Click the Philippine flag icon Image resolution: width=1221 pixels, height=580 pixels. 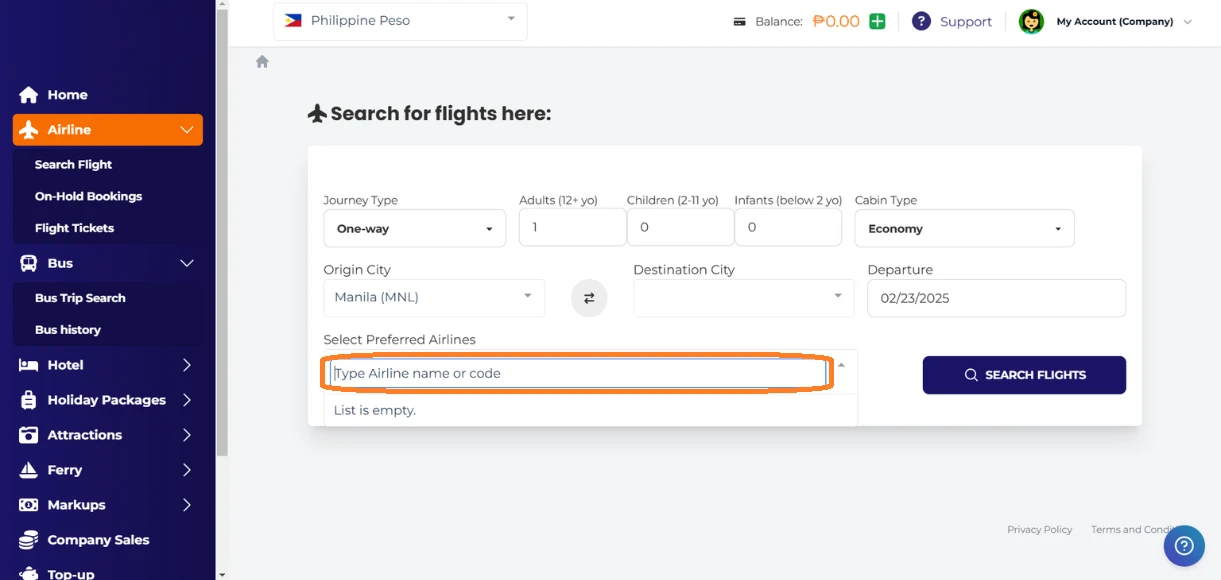293,20
